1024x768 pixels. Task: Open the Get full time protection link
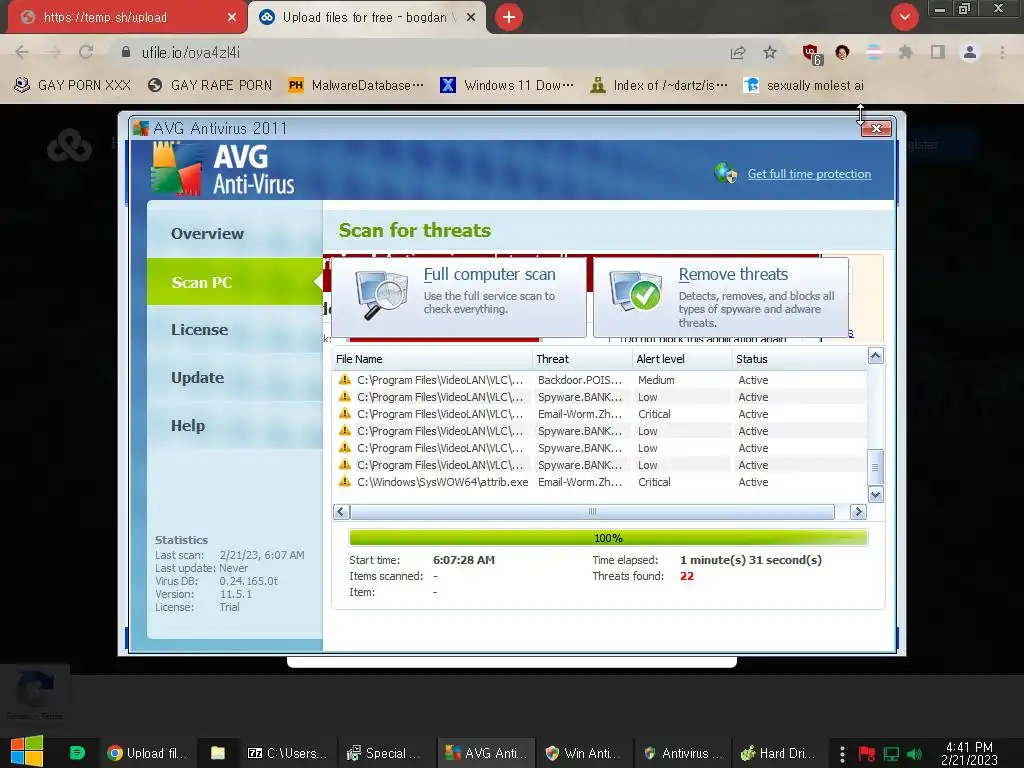pos(809,174)
